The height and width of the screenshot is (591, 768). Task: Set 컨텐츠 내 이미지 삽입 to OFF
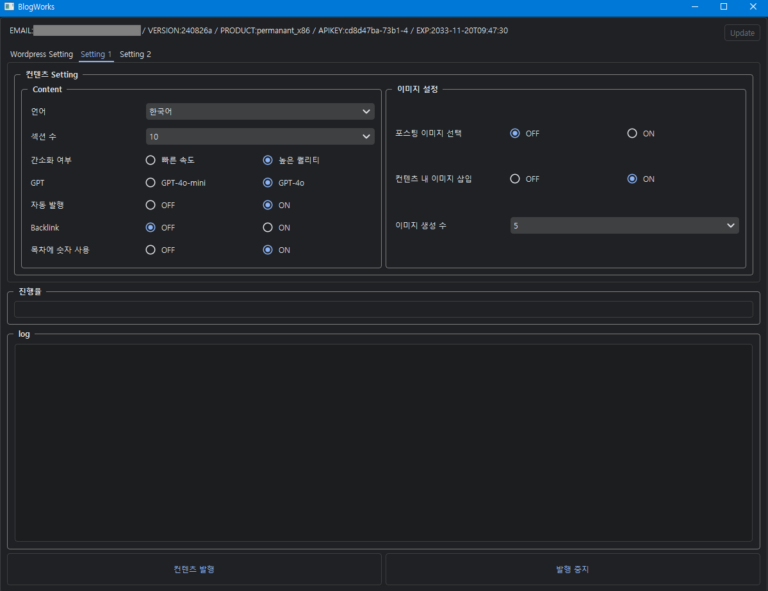515,179
